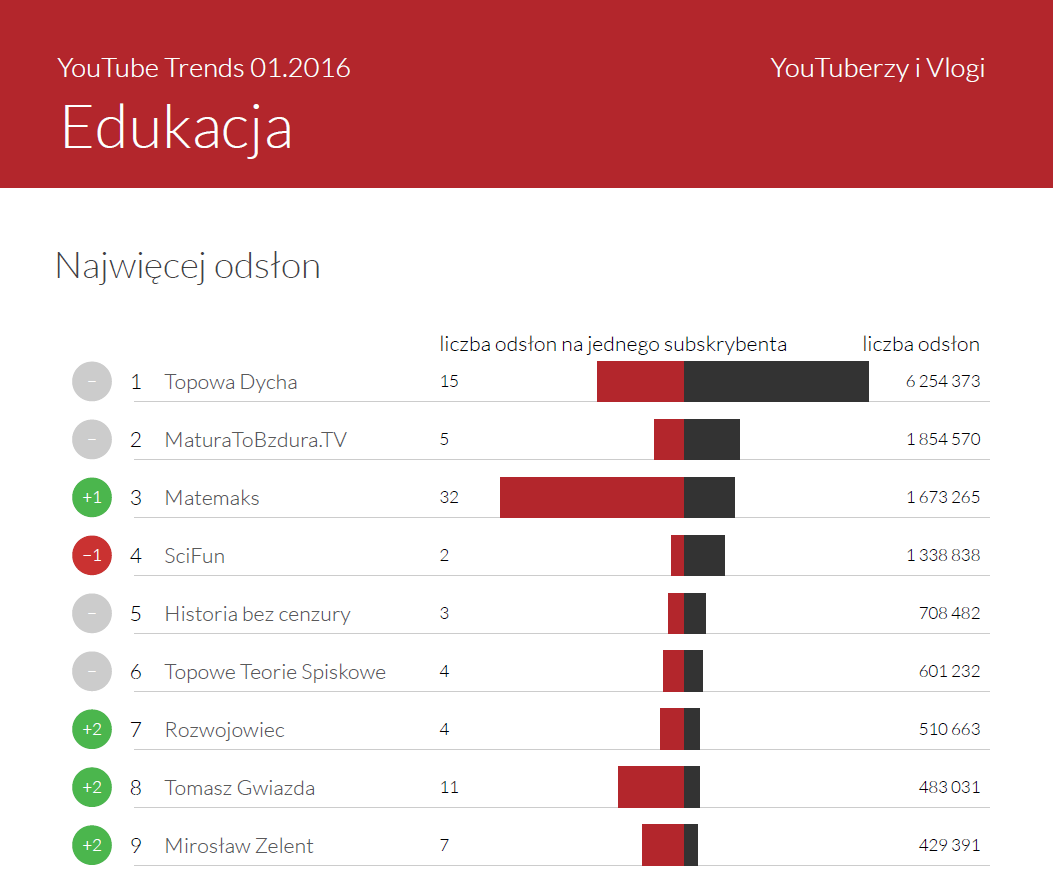Open the MaturaToBzdura.TV channel name
This screenshot has height=880, width=1053.
pos(255,440)
